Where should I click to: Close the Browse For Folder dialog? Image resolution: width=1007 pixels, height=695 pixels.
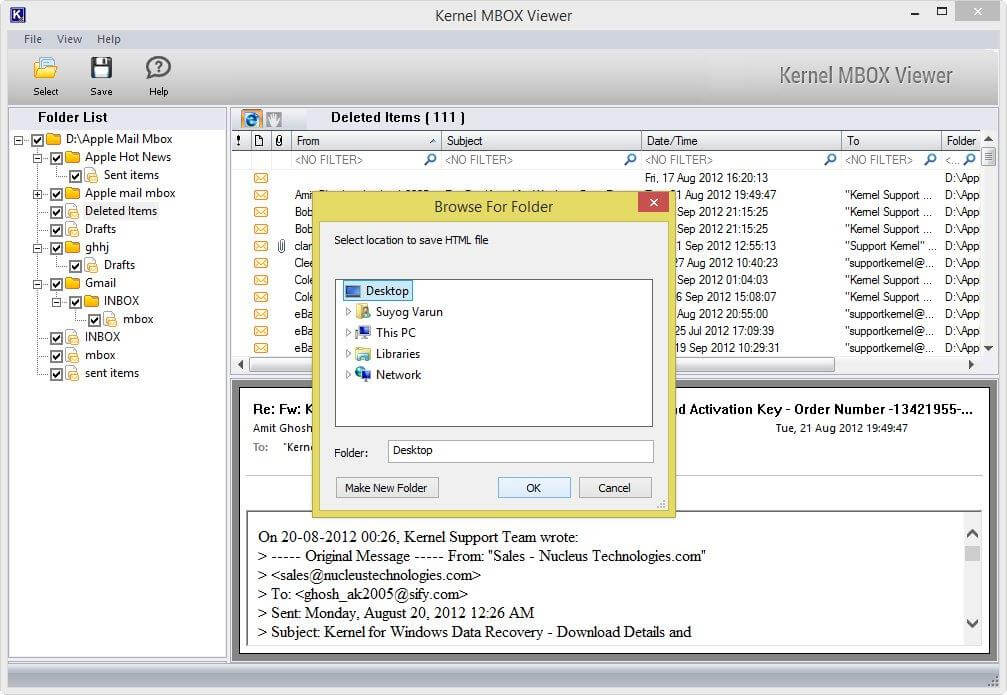[653, 203]
